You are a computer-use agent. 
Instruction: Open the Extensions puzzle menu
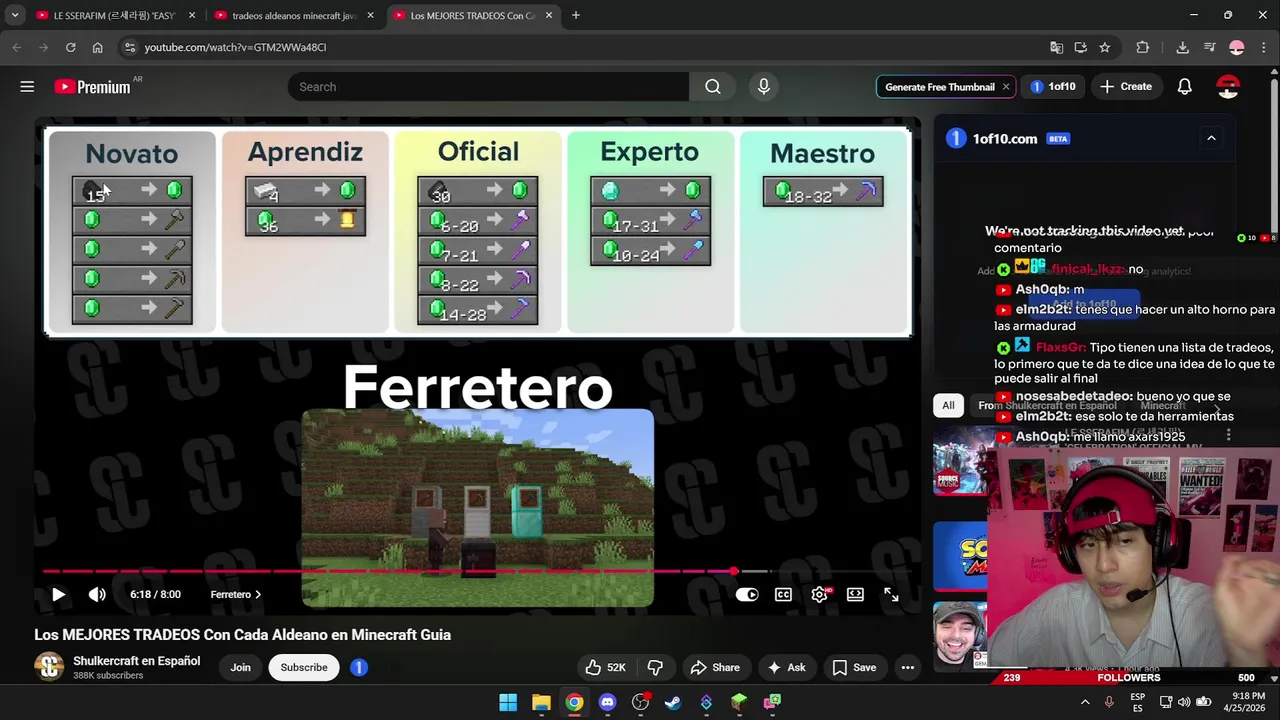(x=1142, y=47)
